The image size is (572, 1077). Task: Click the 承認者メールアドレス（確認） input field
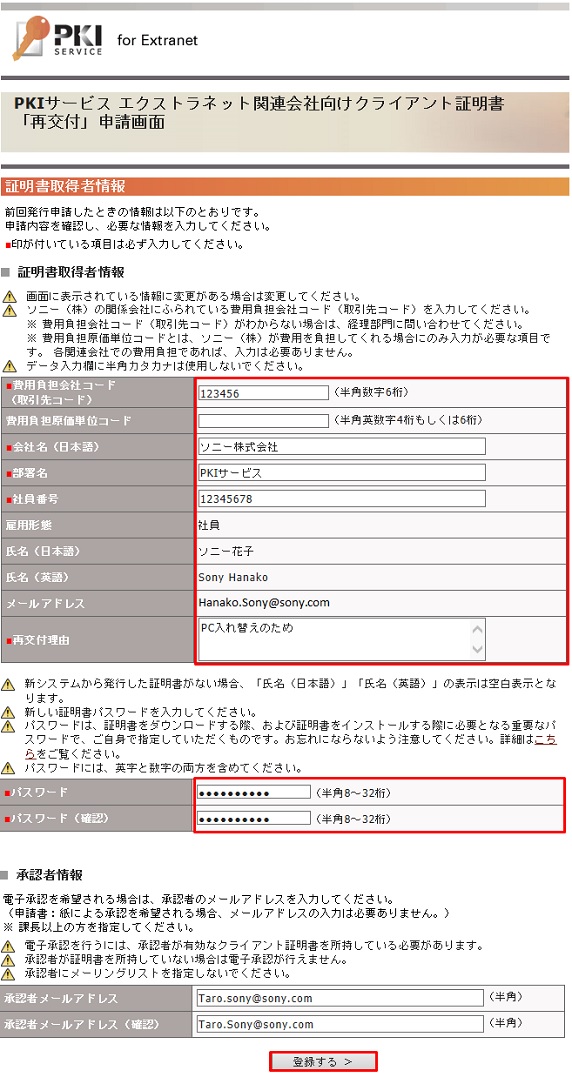point(339,1024)
